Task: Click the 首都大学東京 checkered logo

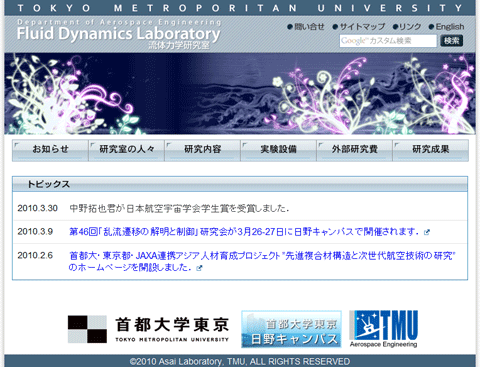Action: pyautogui.click(x=148, y=329)
